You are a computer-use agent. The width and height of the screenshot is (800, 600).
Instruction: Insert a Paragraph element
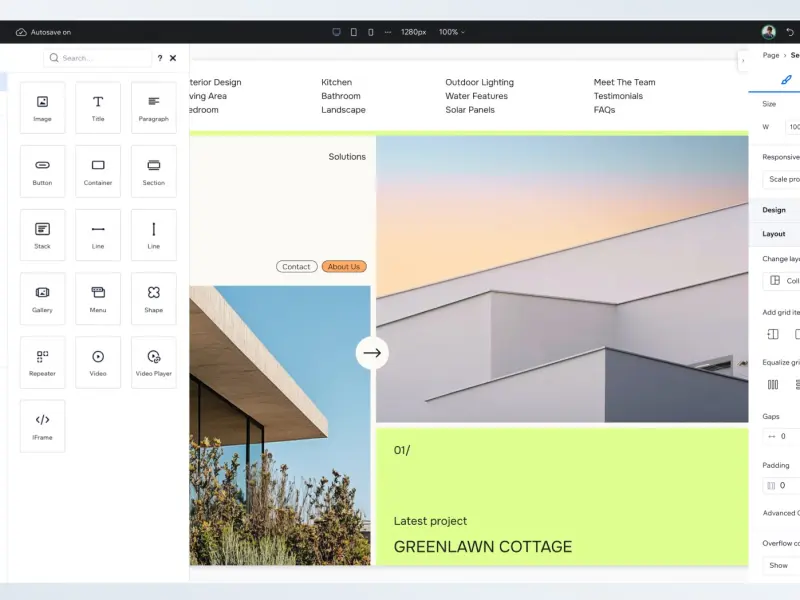tap(154, 108)
